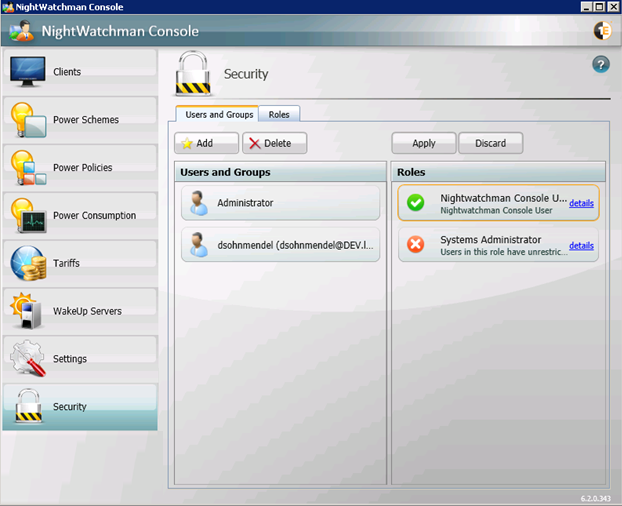
Task: Open the Power Policies icon
Action: pos(28,167)
